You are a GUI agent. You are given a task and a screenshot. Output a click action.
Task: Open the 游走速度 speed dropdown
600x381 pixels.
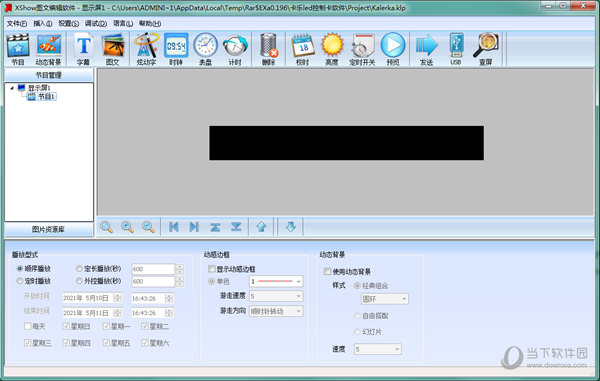[x=276, y=296]
